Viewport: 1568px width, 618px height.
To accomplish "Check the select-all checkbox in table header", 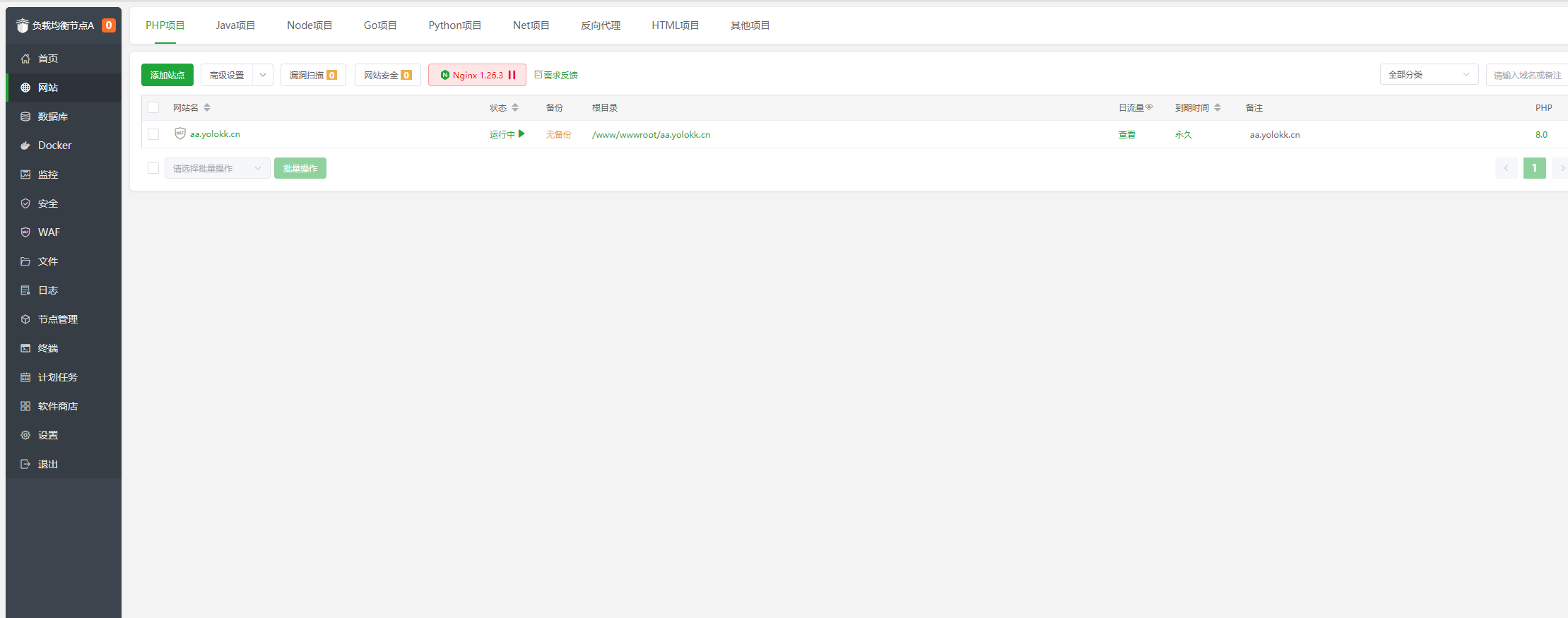I will (x=153, y=107).
